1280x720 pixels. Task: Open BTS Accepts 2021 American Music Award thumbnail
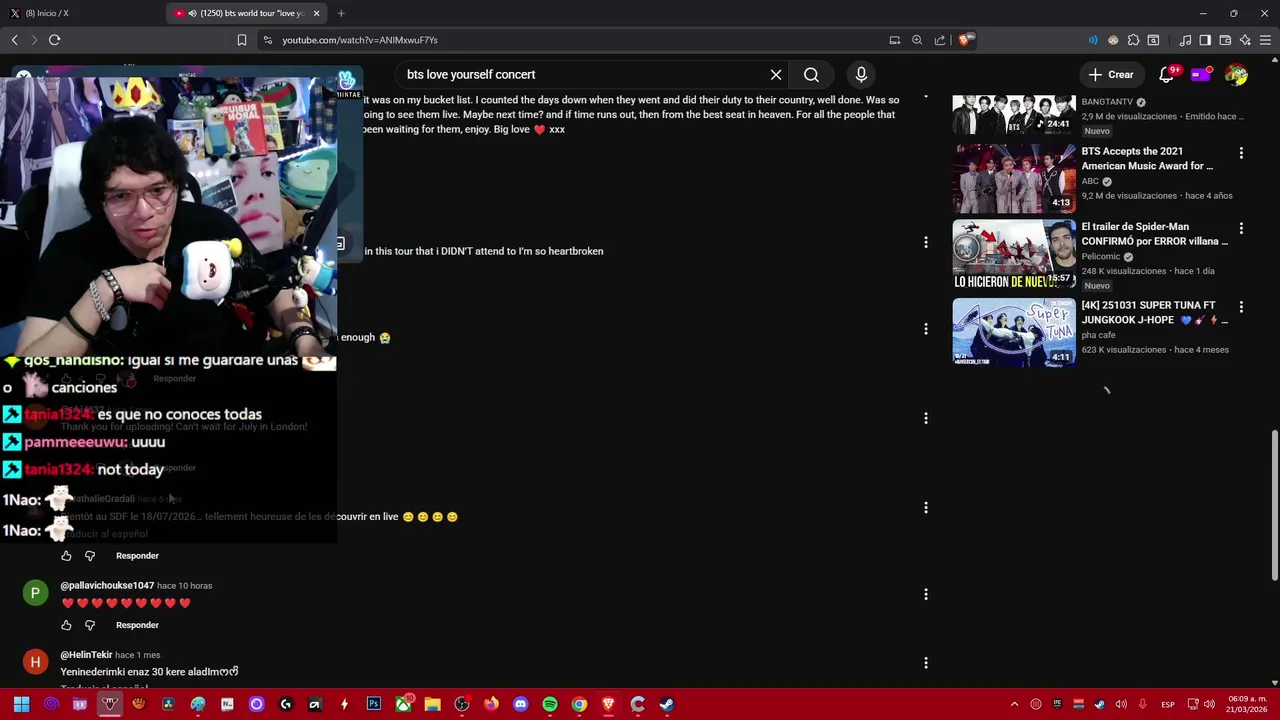tap(1014, 178)
